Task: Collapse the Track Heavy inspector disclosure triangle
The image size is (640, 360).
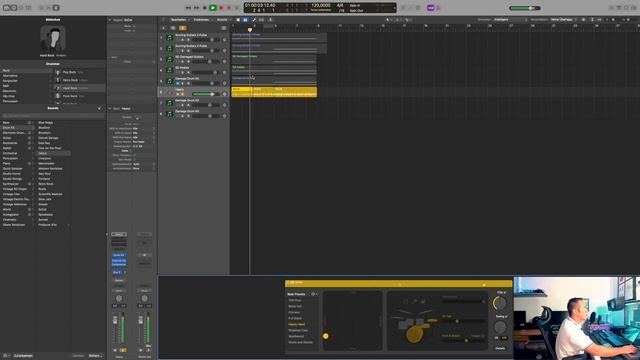Action: point(109,109)
